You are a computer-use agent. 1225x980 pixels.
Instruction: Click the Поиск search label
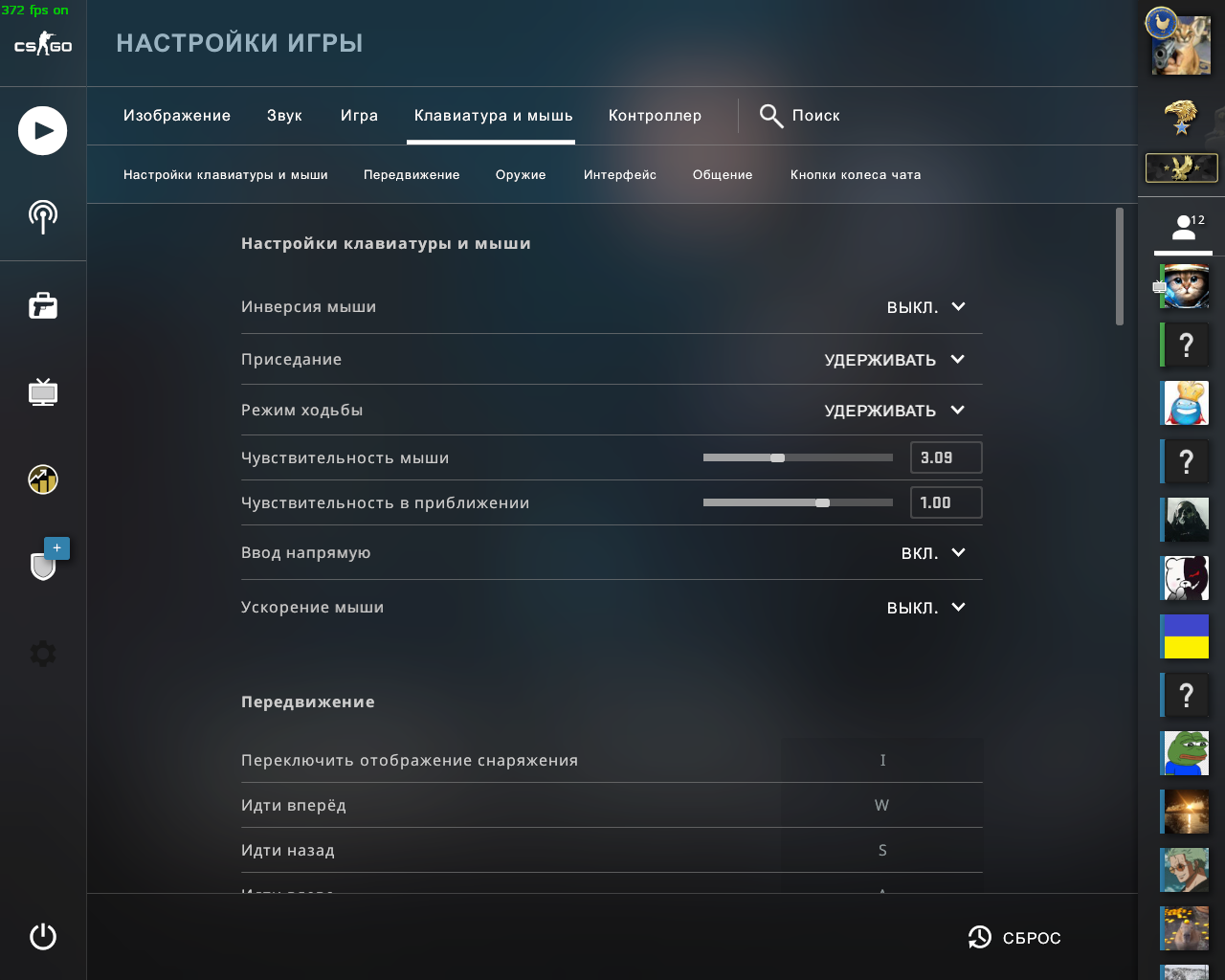[x=815, y=116]
